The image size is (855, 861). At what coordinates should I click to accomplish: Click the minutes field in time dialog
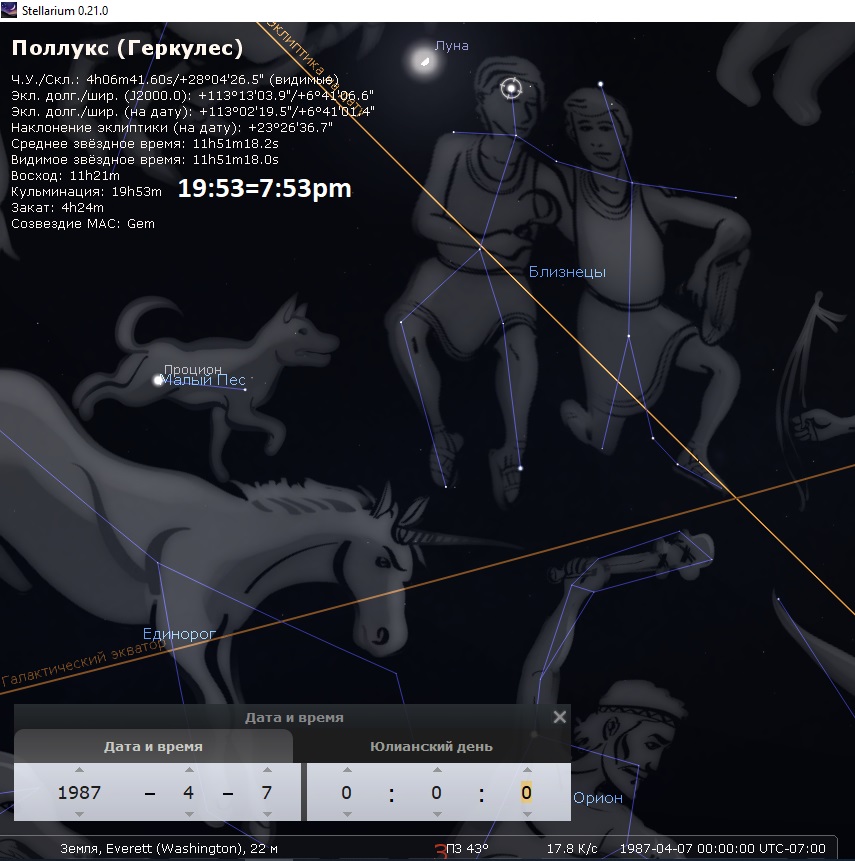click(x=437, y=792)
